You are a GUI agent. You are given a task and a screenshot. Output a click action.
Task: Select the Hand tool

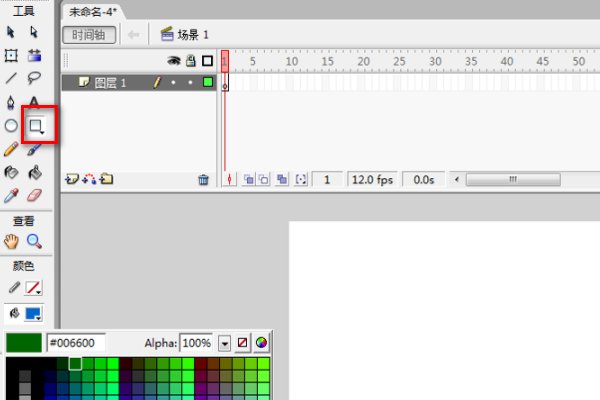(x=12, y=241)
